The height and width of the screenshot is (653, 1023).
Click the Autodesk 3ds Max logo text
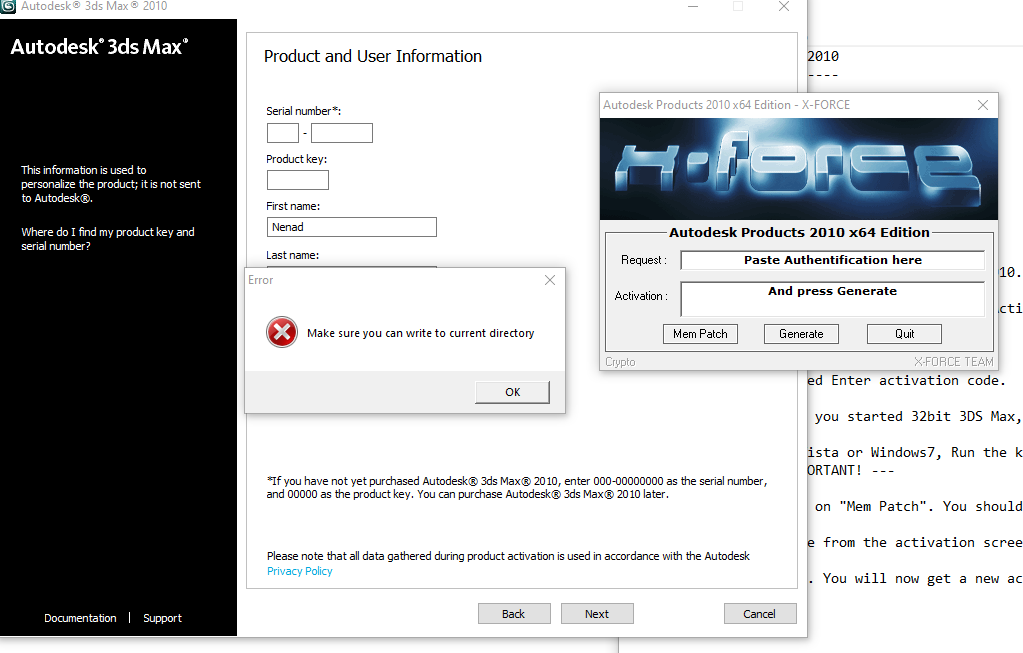[99, 47]
